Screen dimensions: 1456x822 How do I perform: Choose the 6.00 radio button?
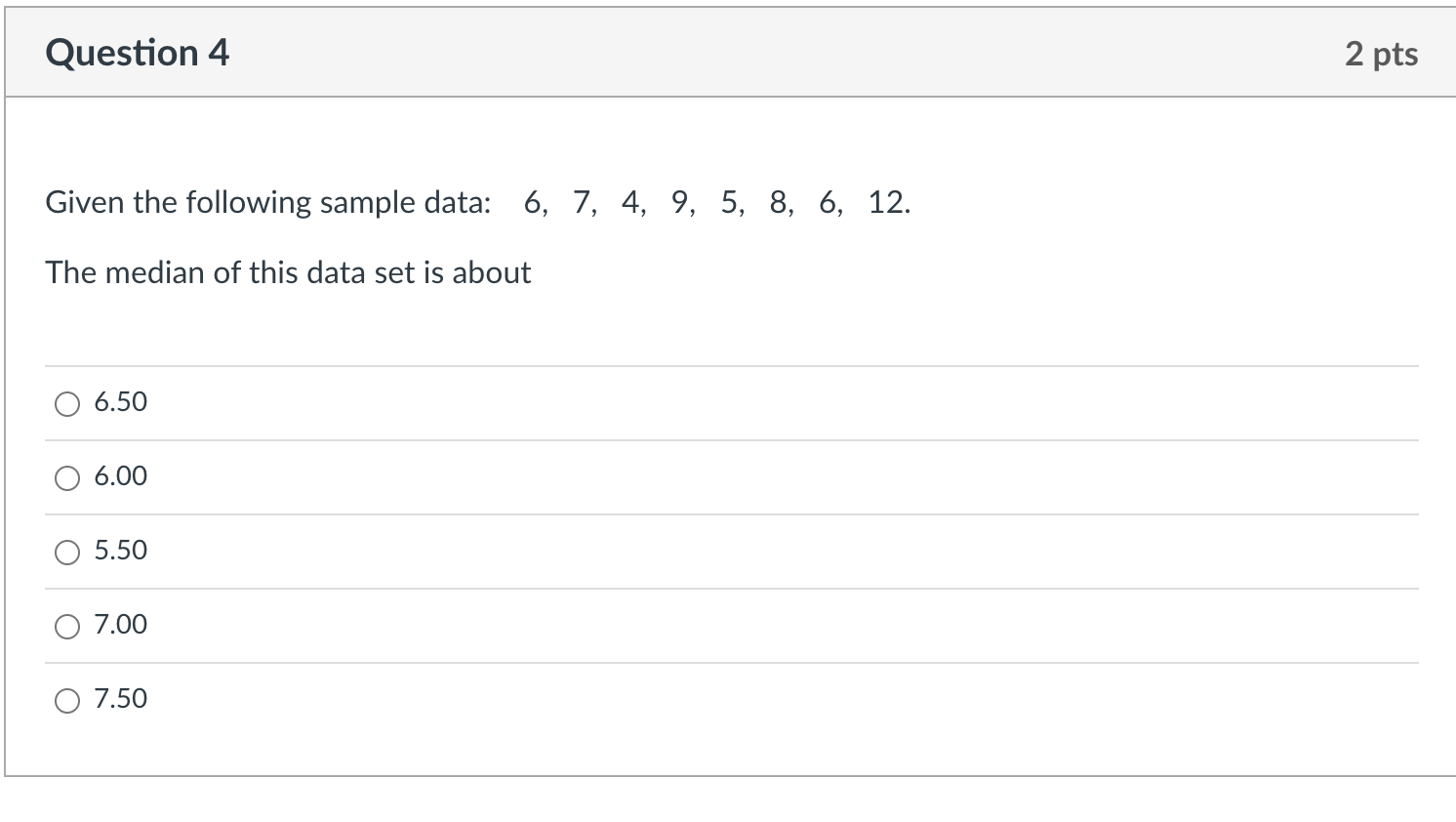click(67, 478)
